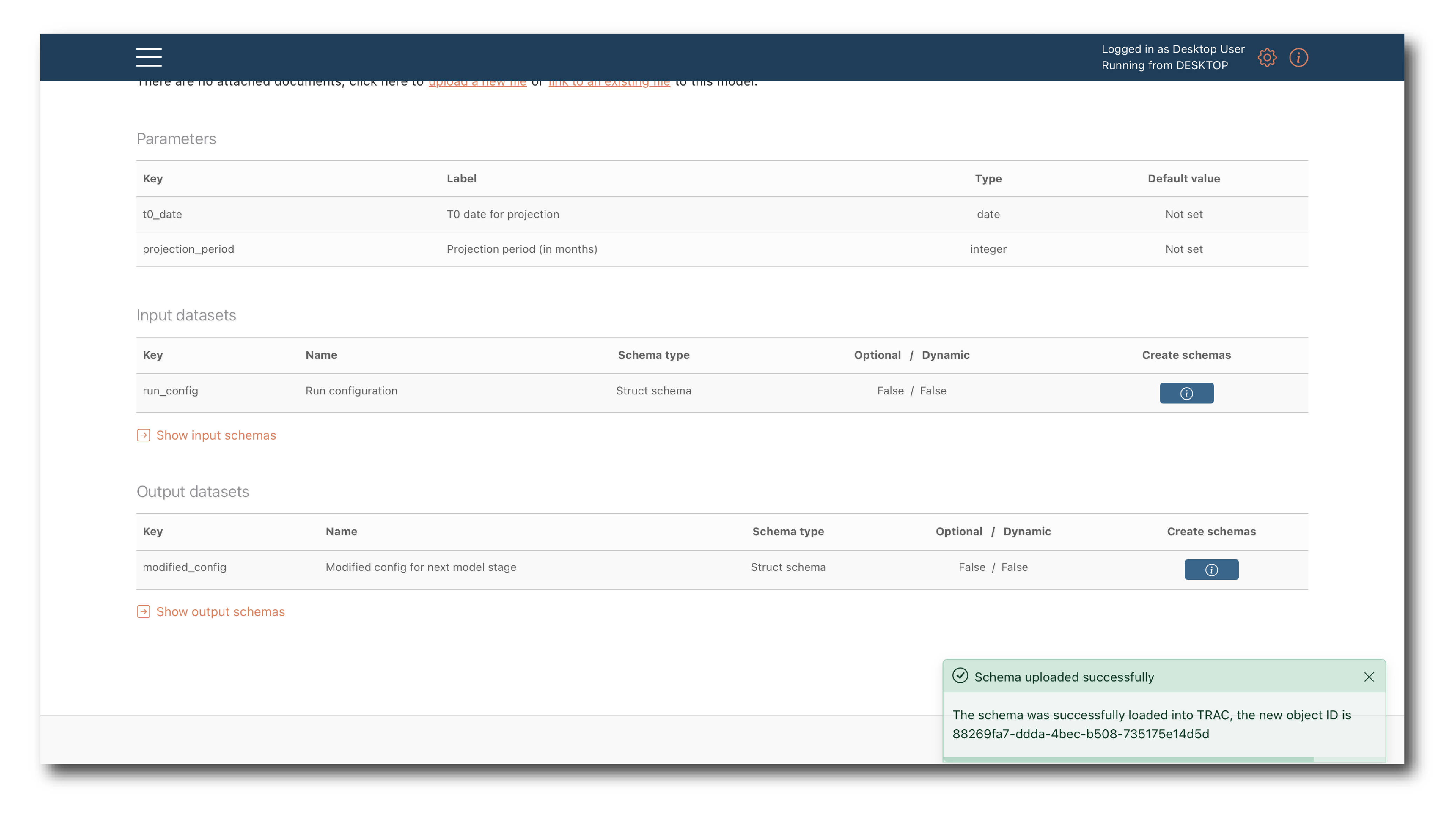Click the notification auto-dismiss progress bar

tap(1164, 760)
